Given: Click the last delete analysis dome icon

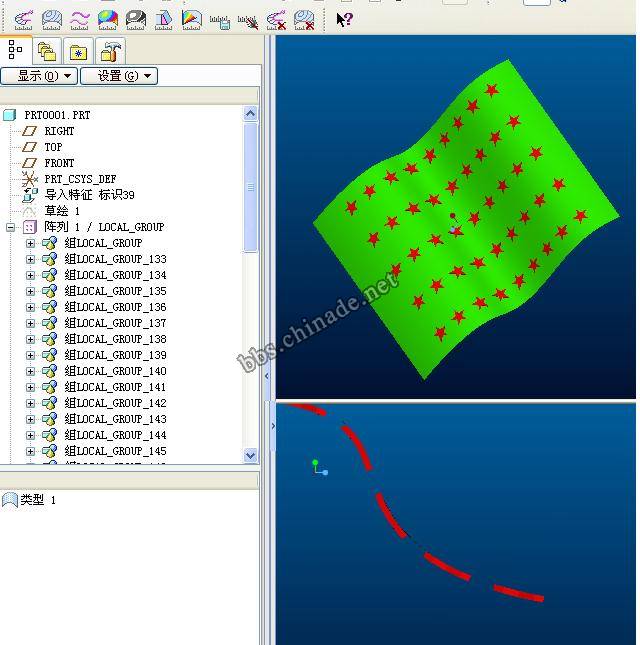Looking at the screenshot, I should 304,18.
